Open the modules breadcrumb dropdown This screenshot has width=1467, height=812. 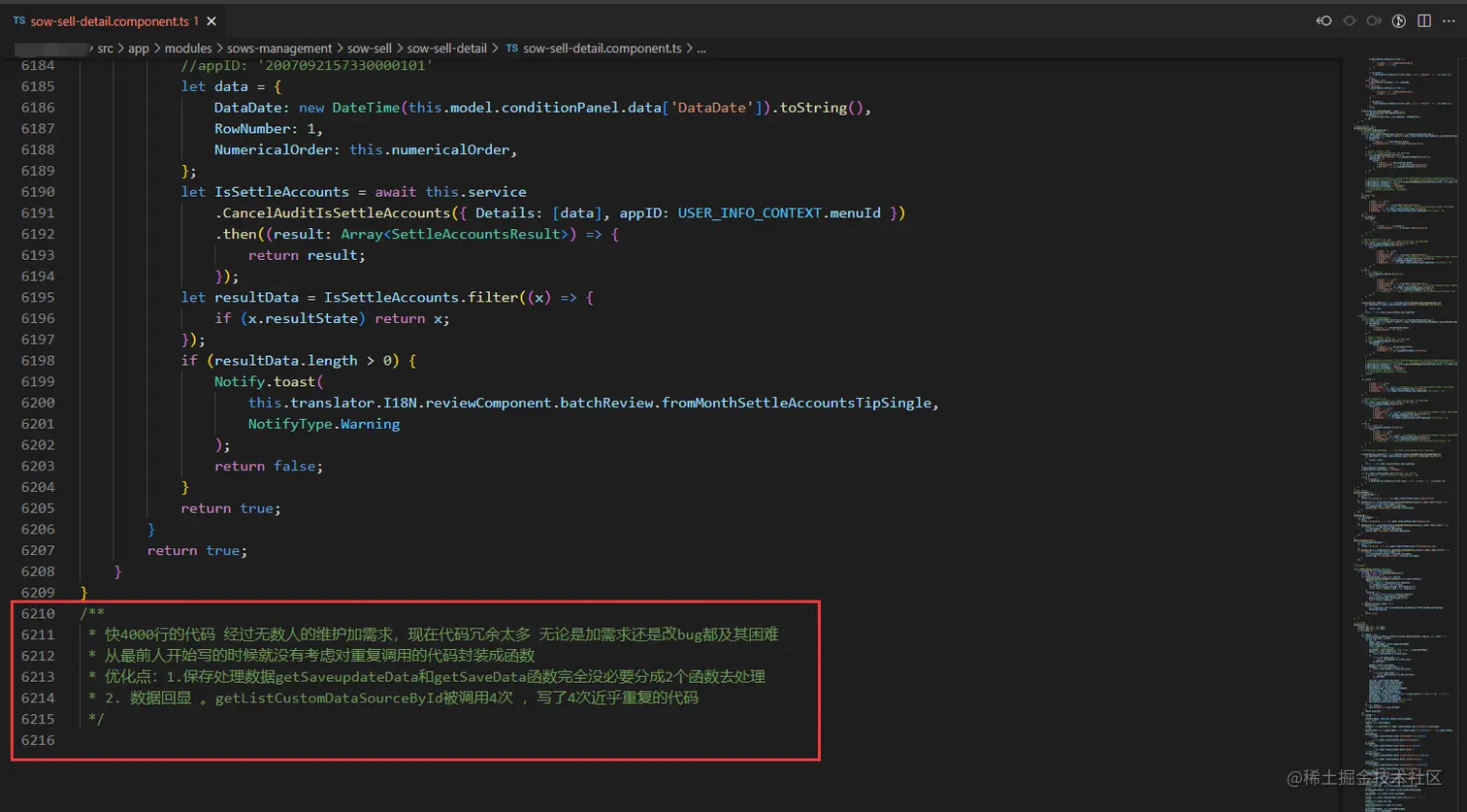(188, 48)
